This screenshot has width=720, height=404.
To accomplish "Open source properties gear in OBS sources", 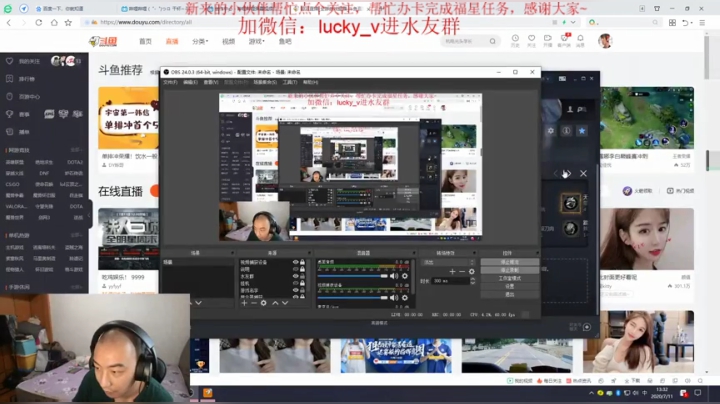I will click(x=264, y=303).
